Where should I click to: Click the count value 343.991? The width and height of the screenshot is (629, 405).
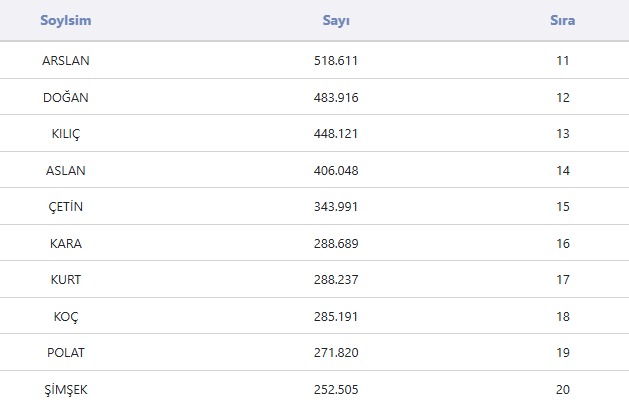[x=336, y=207]
